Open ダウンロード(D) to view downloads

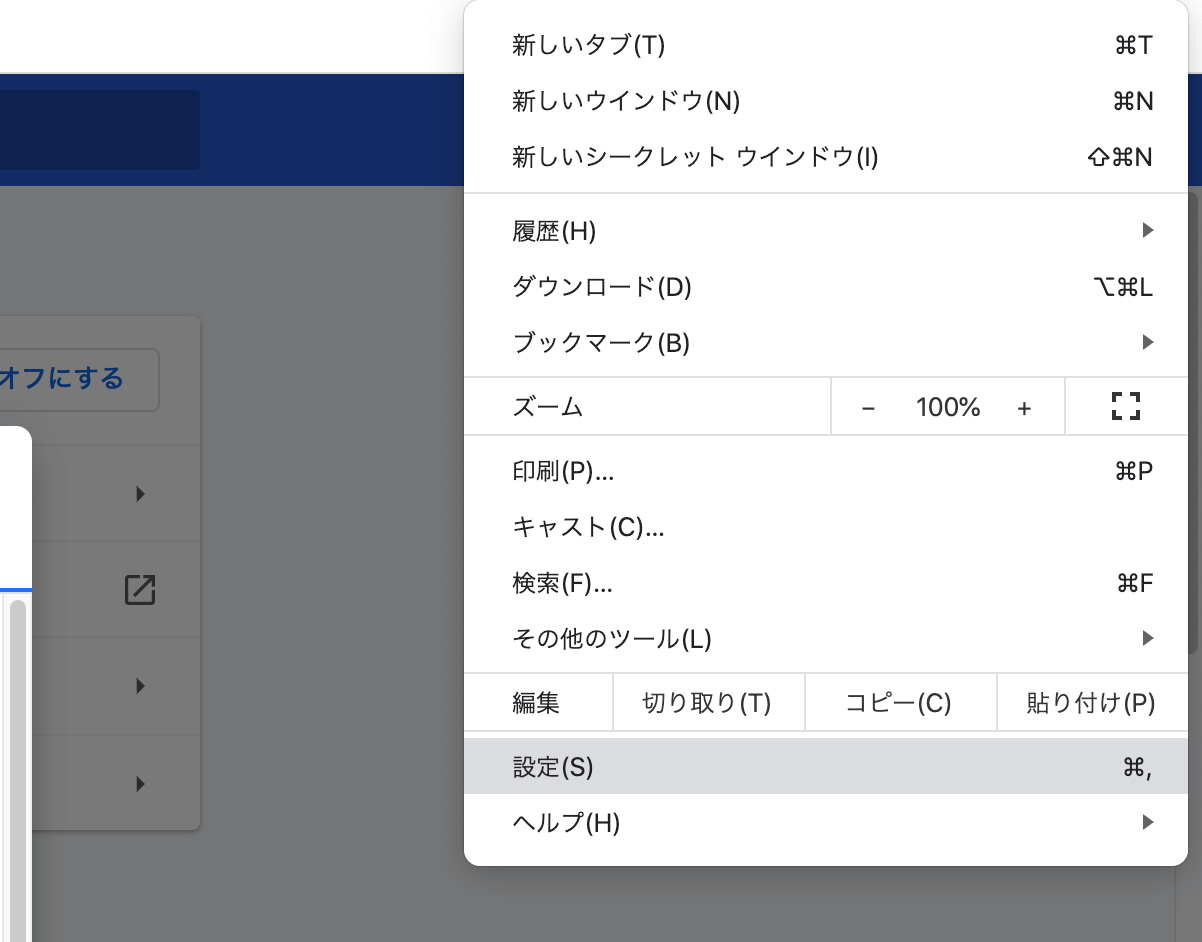pos(600,287)
